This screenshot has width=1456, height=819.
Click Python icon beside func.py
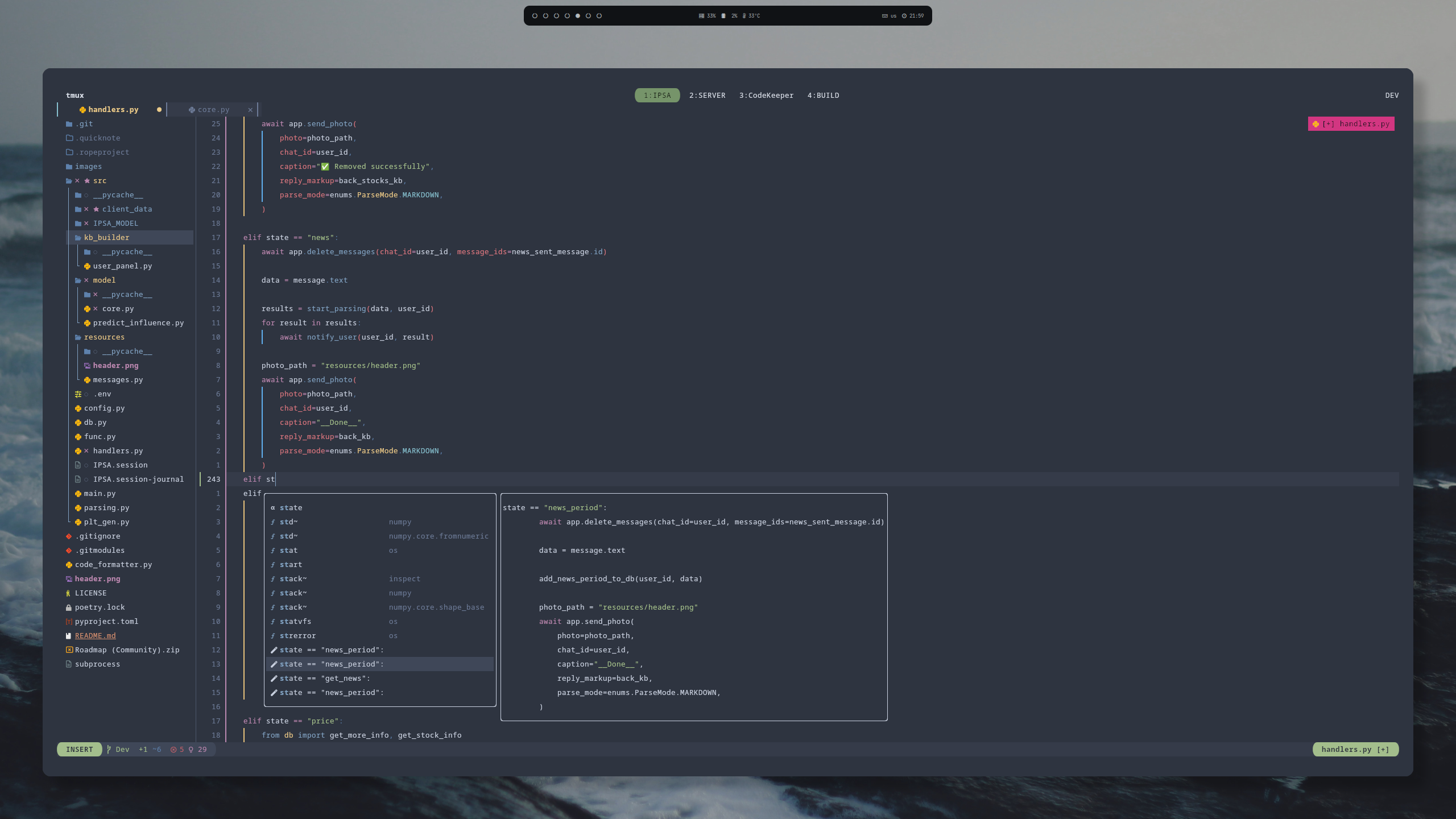(78, 437)
